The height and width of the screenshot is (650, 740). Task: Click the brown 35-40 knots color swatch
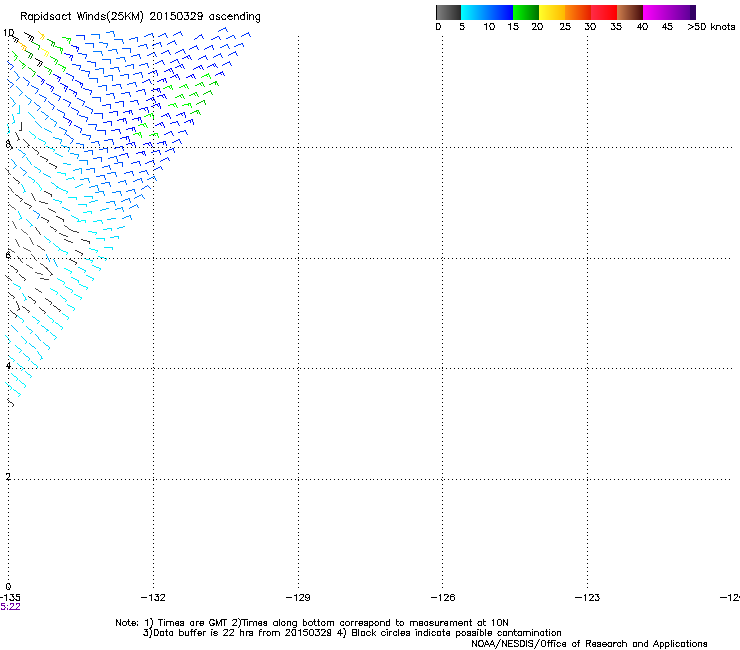630,12
